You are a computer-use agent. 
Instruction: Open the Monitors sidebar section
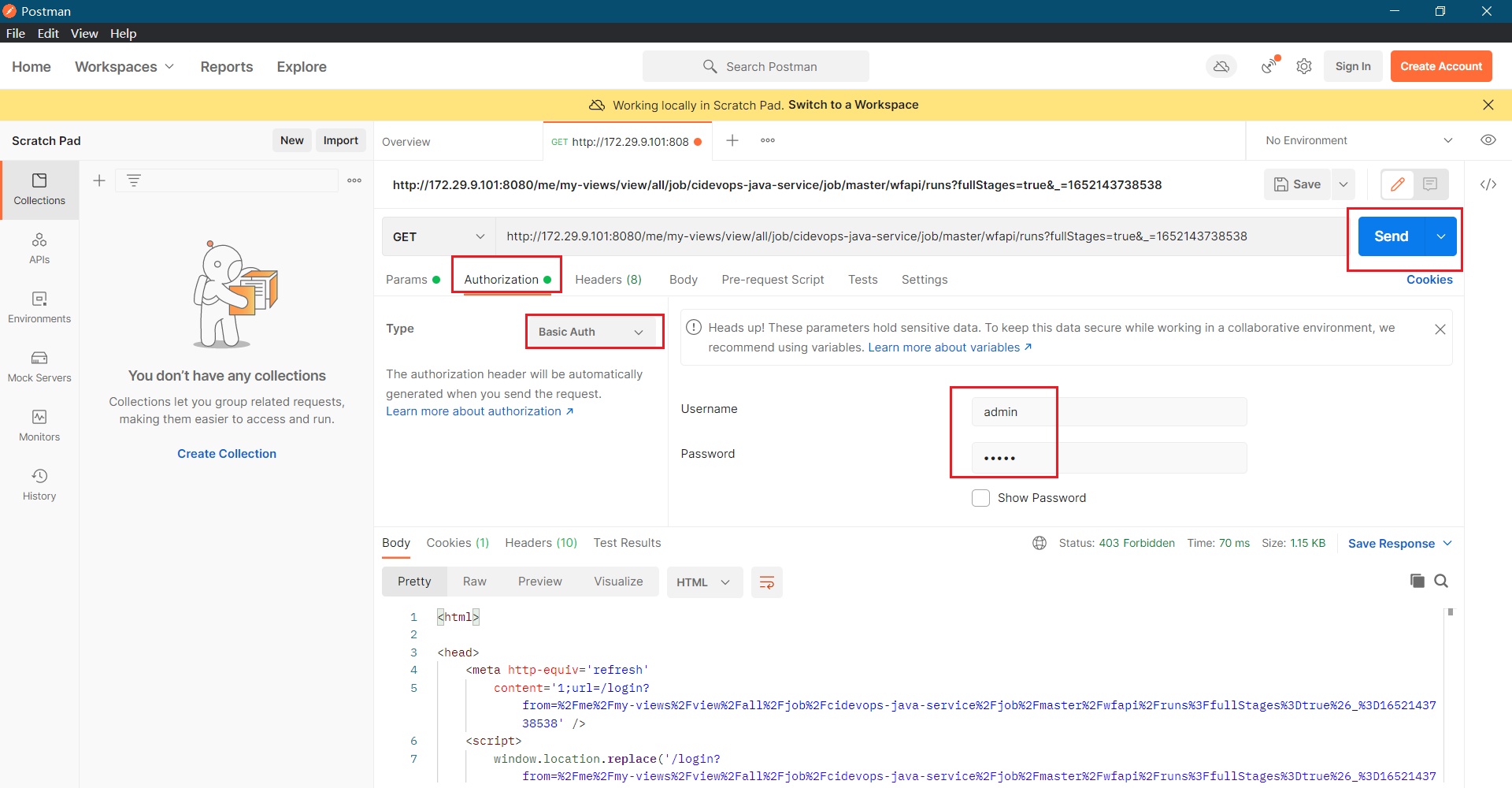click(39, 426)
